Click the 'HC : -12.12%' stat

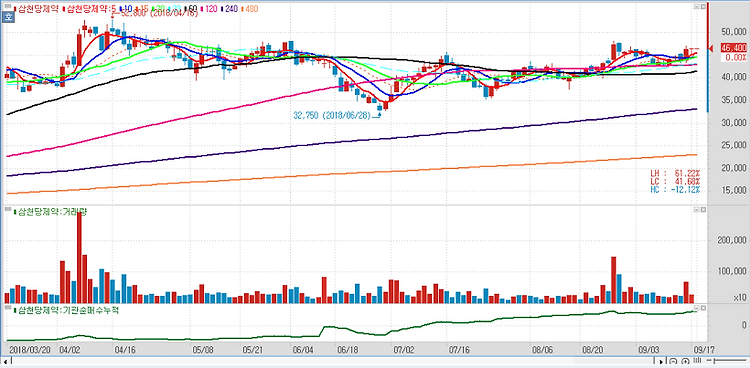coord(674,190)
